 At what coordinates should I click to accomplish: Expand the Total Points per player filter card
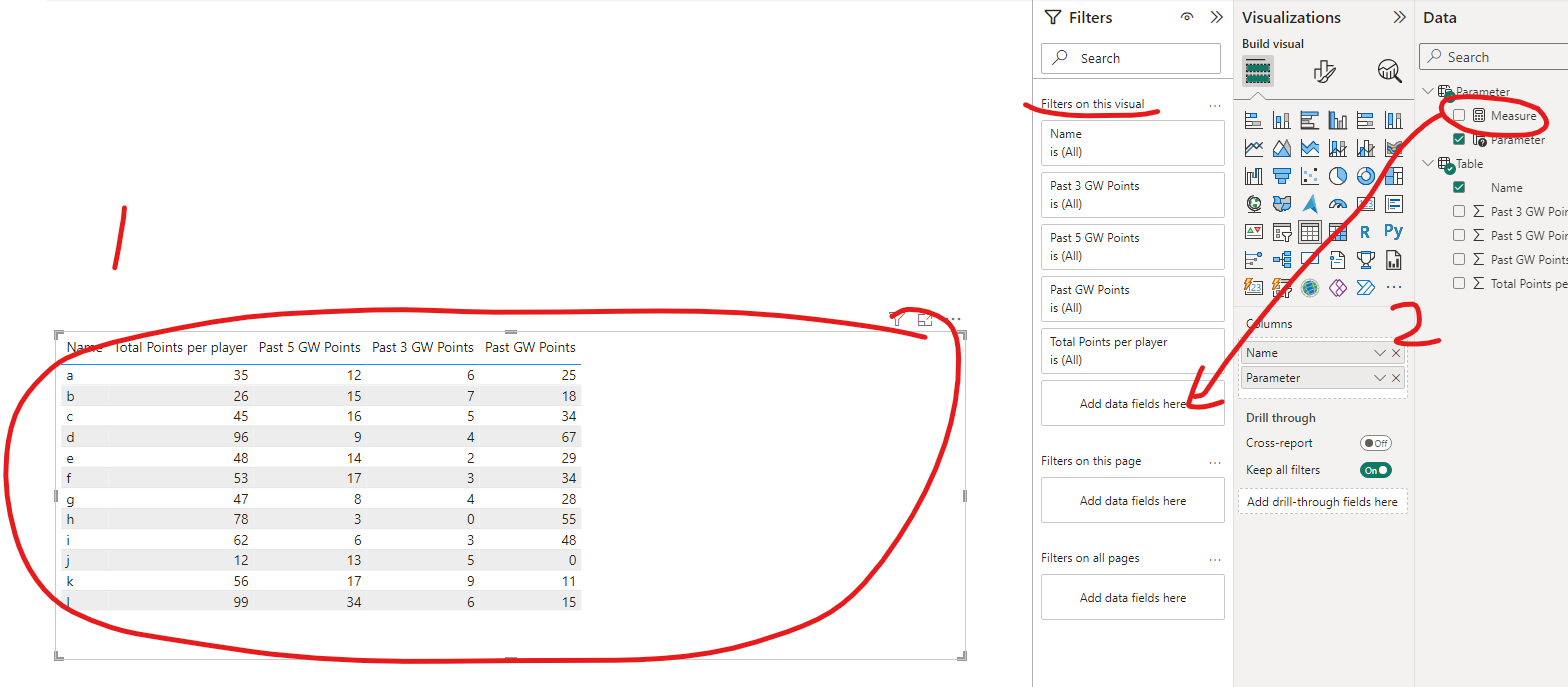coord(1133,351)
